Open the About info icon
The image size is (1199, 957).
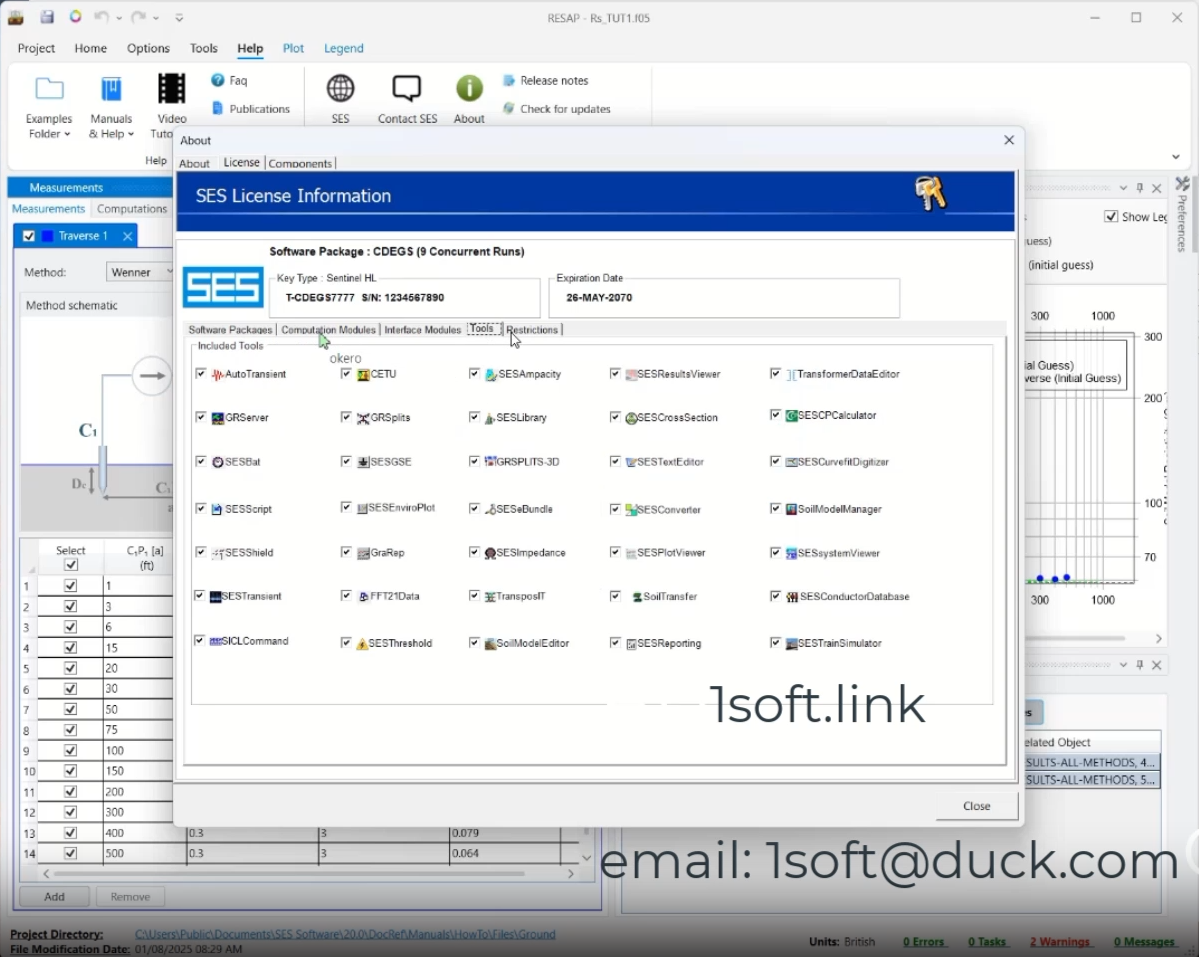coord(469,89)
